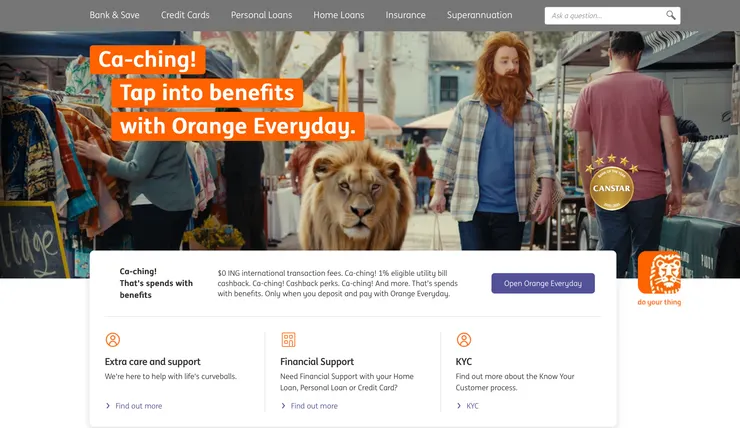The width and height of the screenshot is (740, 428).
Task: Follow the KYC link
Action: [472, 406]
